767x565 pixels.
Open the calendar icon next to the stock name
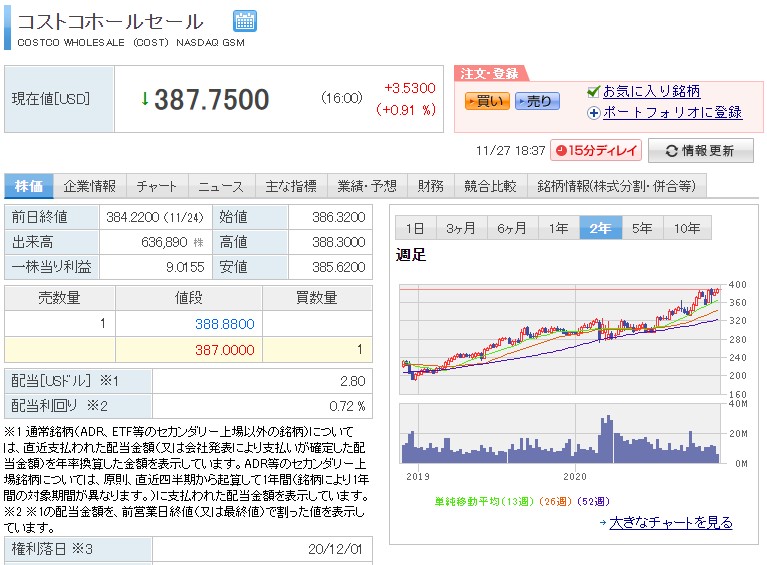point(245,21)
